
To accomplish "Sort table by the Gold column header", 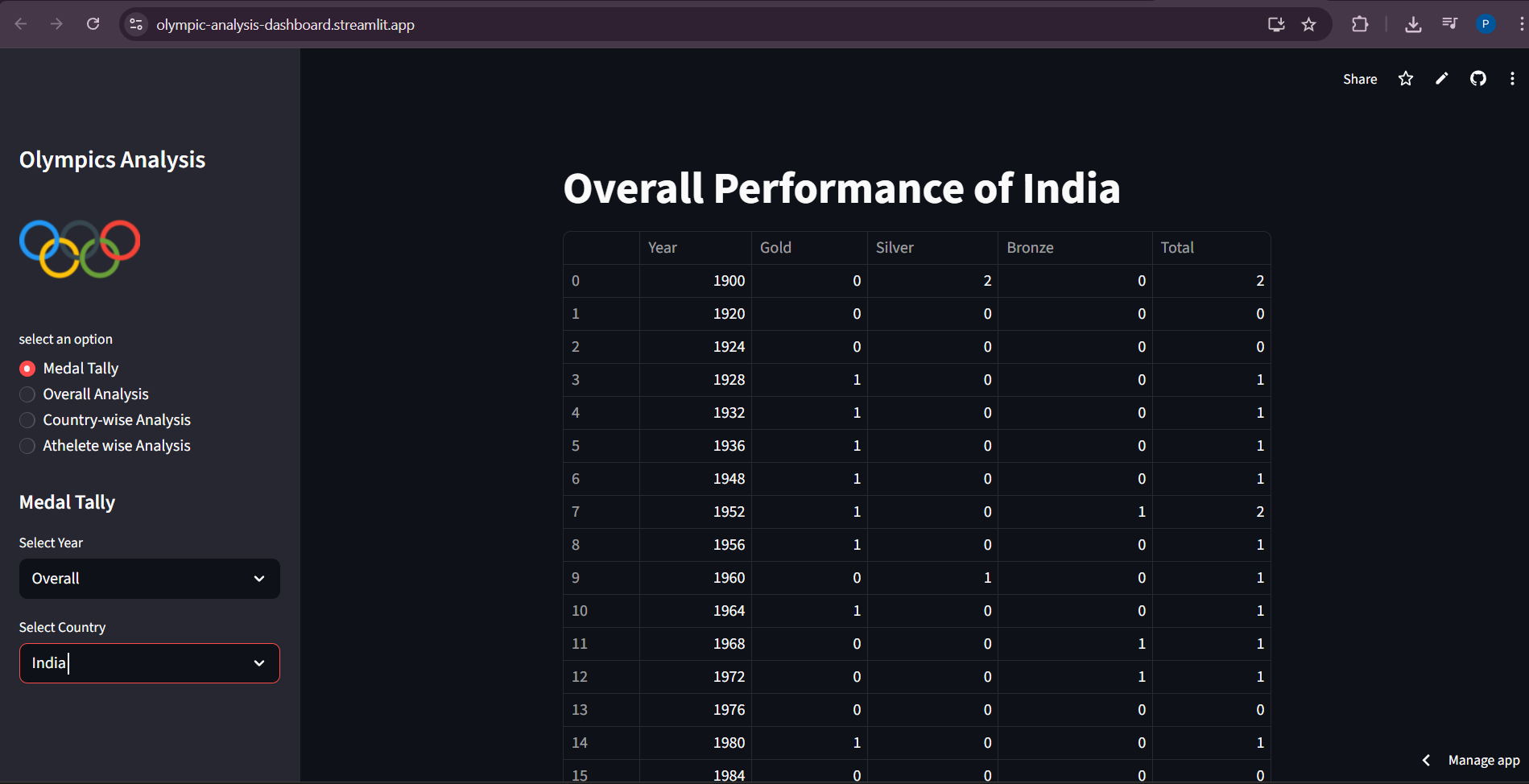I will [809, 248].
